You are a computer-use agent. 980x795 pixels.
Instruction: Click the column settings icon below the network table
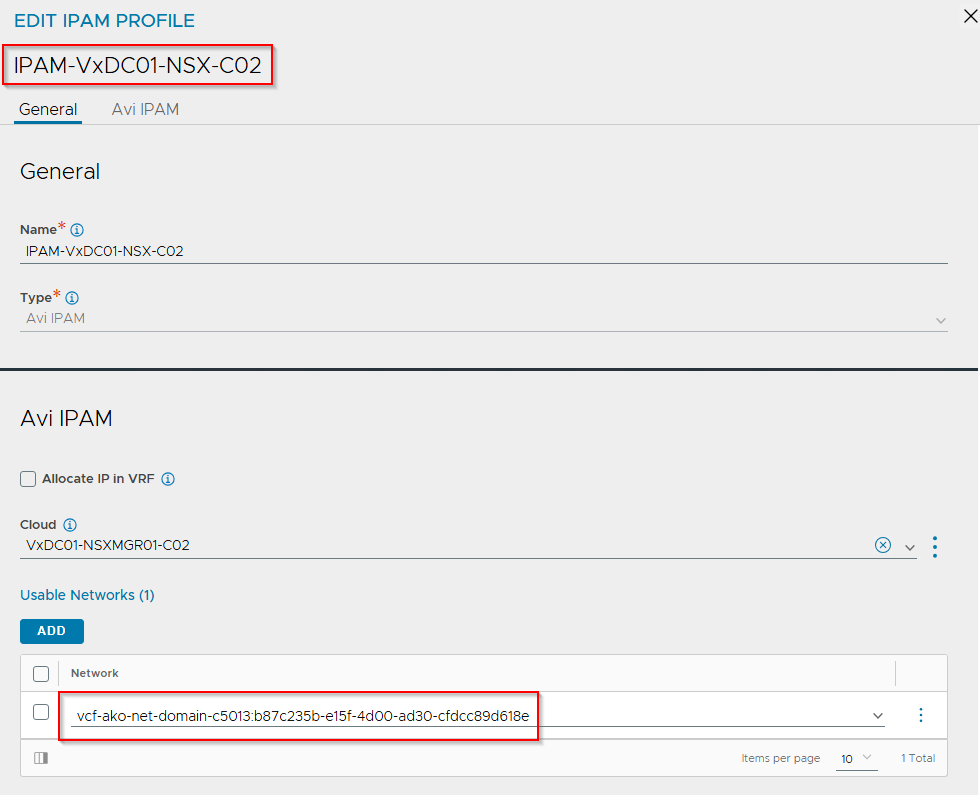pos(40,758)
